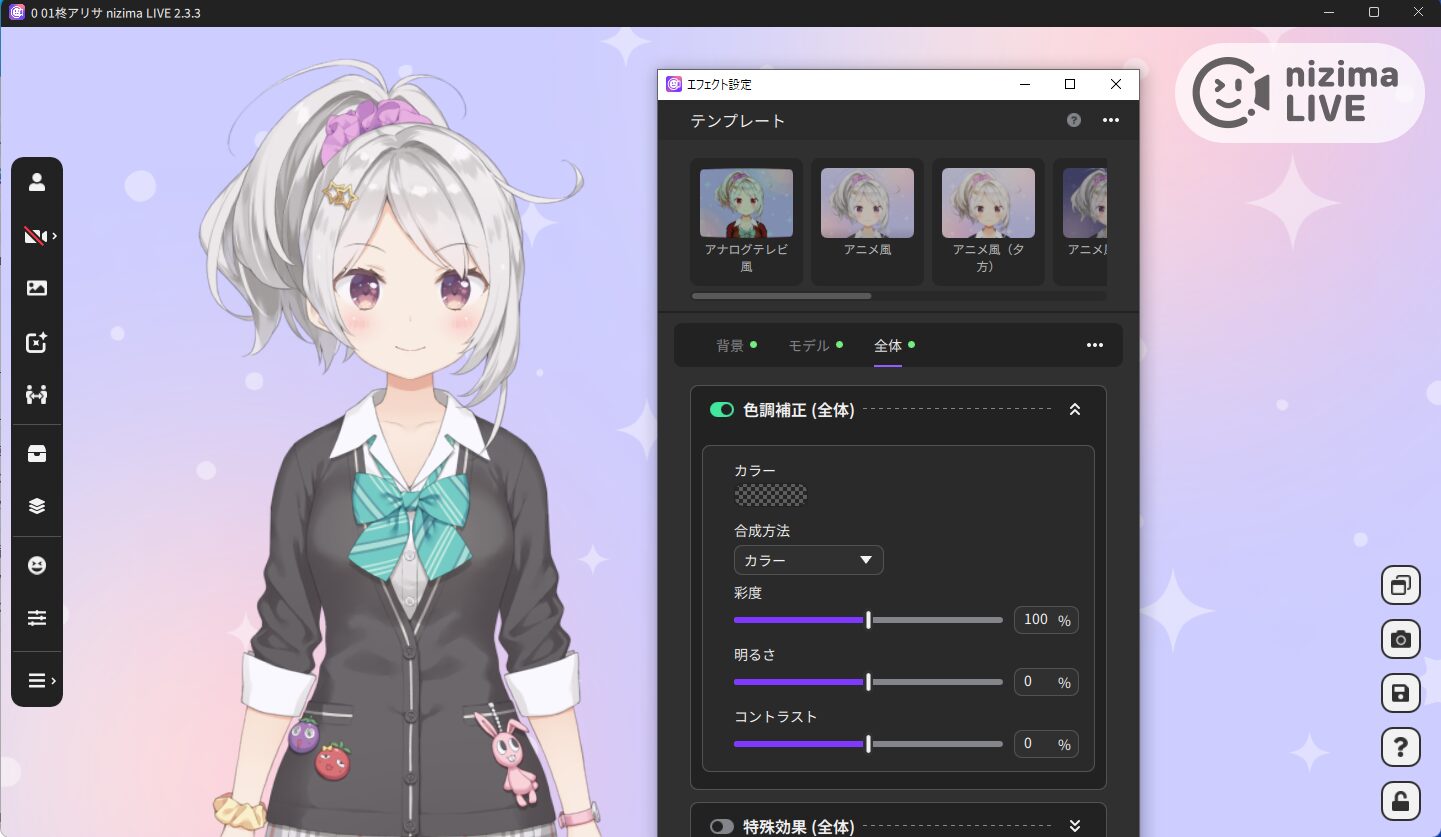The width and height of the screenshot is (1441, 837).
Task: Select the layers icon in left sidebar
Action: [37, 505]
